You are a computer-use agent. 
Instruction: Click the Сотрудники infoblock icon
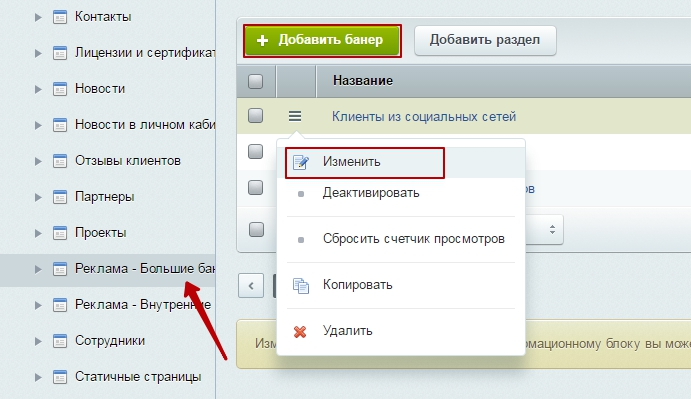[x=59, y=341]
